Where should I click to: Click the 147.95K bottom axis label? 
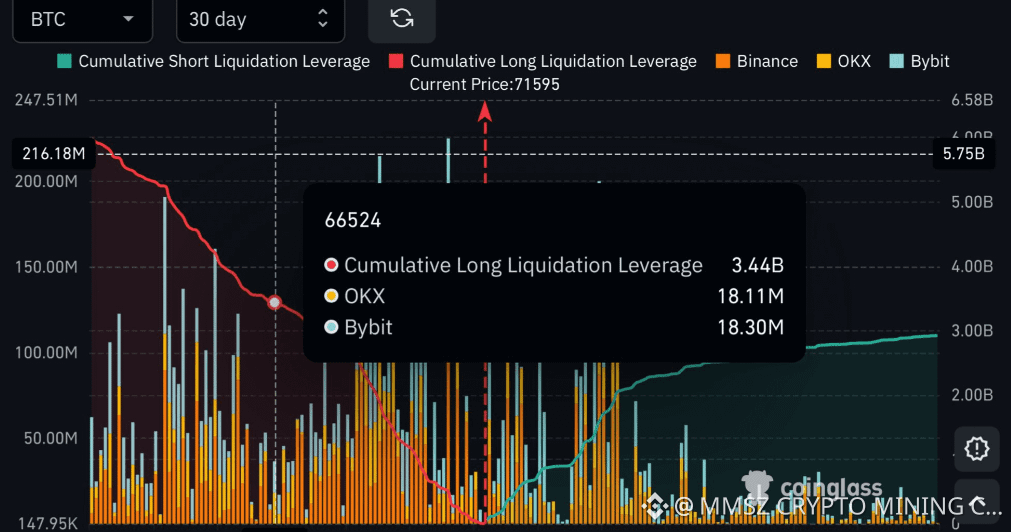point(47,524)
